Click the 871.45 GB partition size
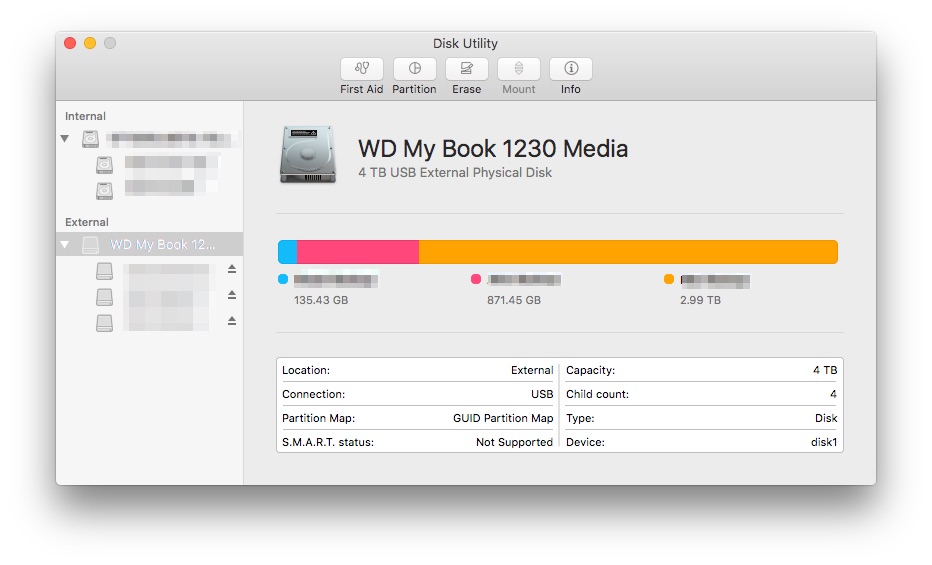Viewport: 932px width, 565px height. tap(514, 300)
